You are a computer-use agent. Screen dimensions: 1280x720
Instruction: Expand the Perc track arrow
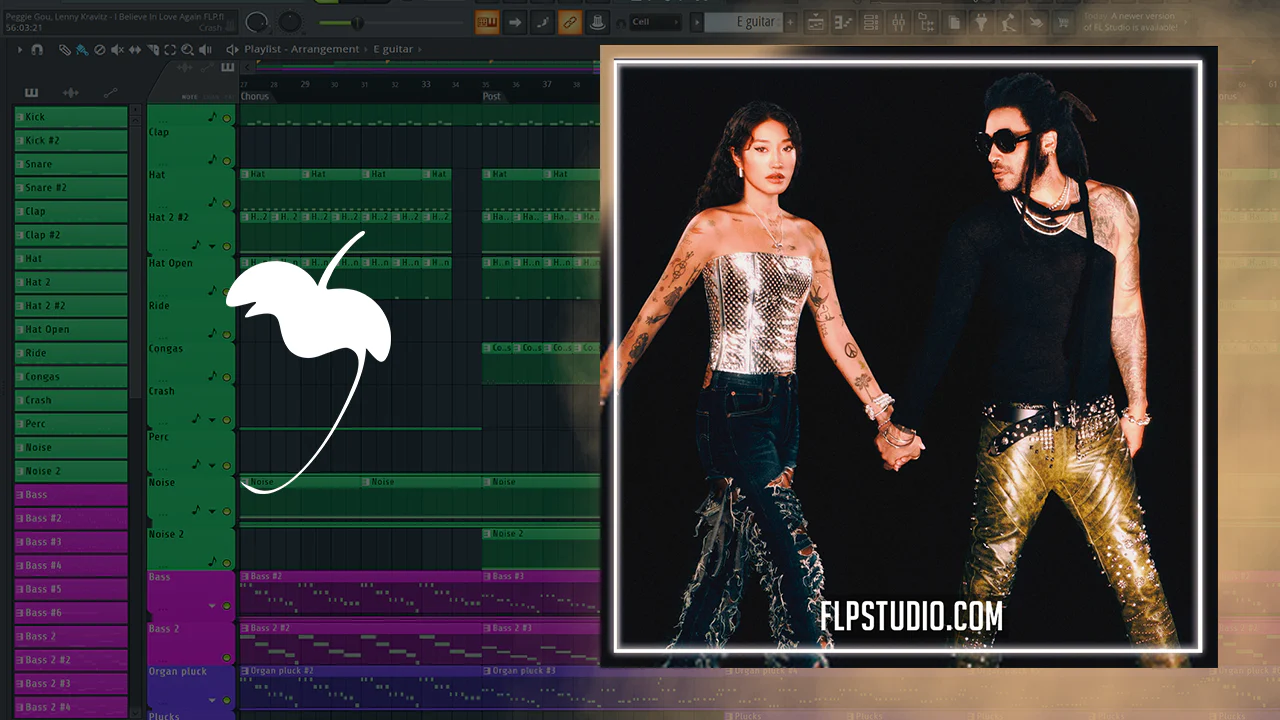[212, 465]
